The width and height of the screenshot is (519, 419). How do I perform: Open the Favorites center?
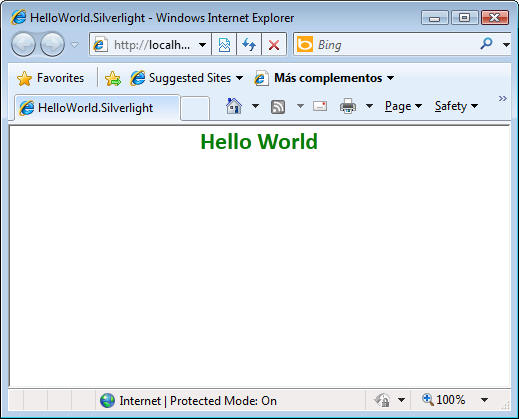[x=50, y=78]
